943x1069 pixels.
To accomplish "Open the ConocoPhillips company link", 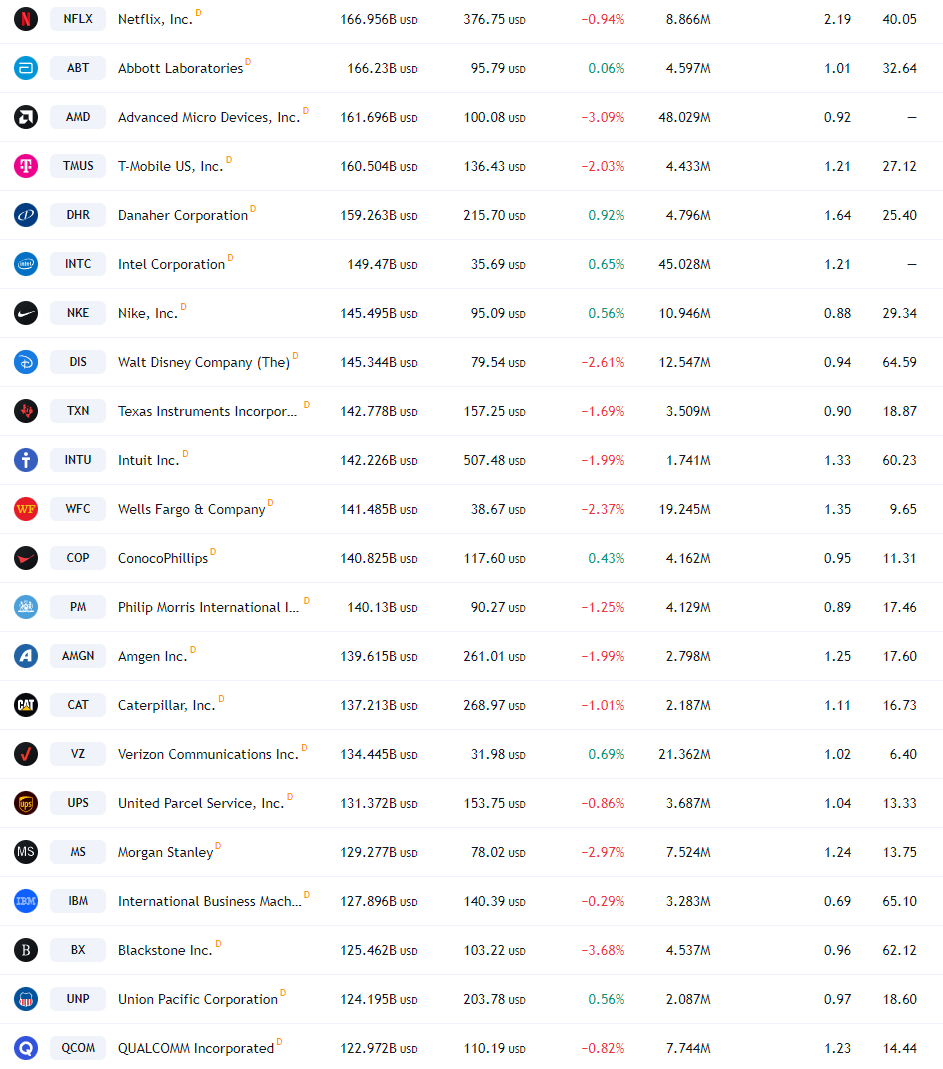I will pyautogui.click(x=163, y=558).
